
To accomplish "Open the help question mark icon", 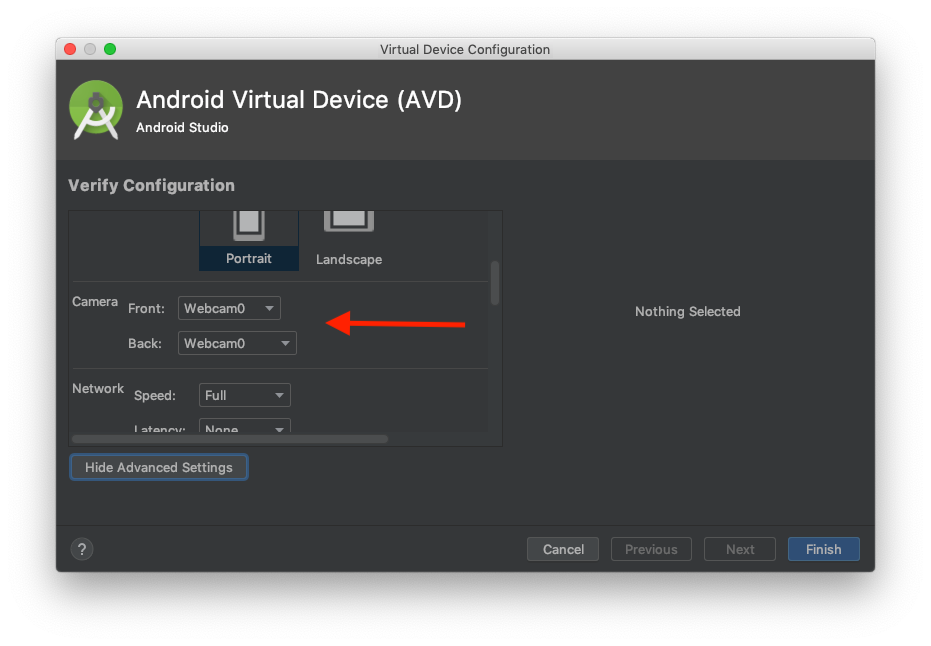I will pyautogui.click(x=82, y=549).
